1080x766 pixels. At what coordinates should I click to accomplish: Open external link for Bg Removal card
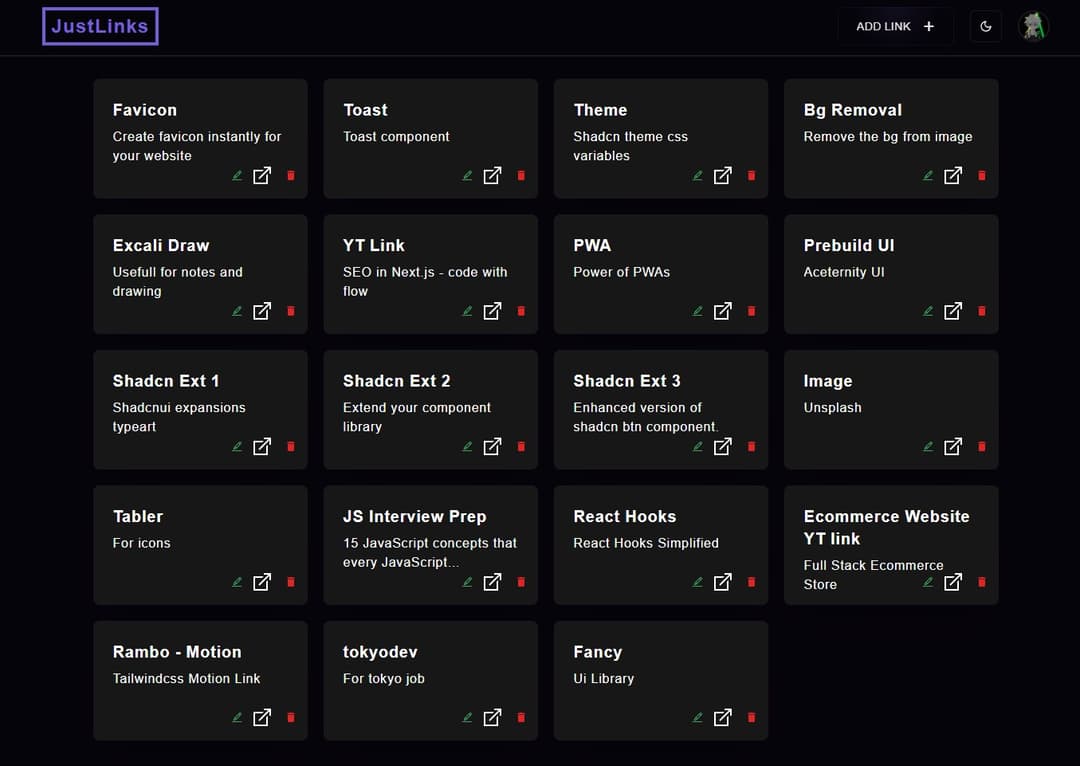953,176
